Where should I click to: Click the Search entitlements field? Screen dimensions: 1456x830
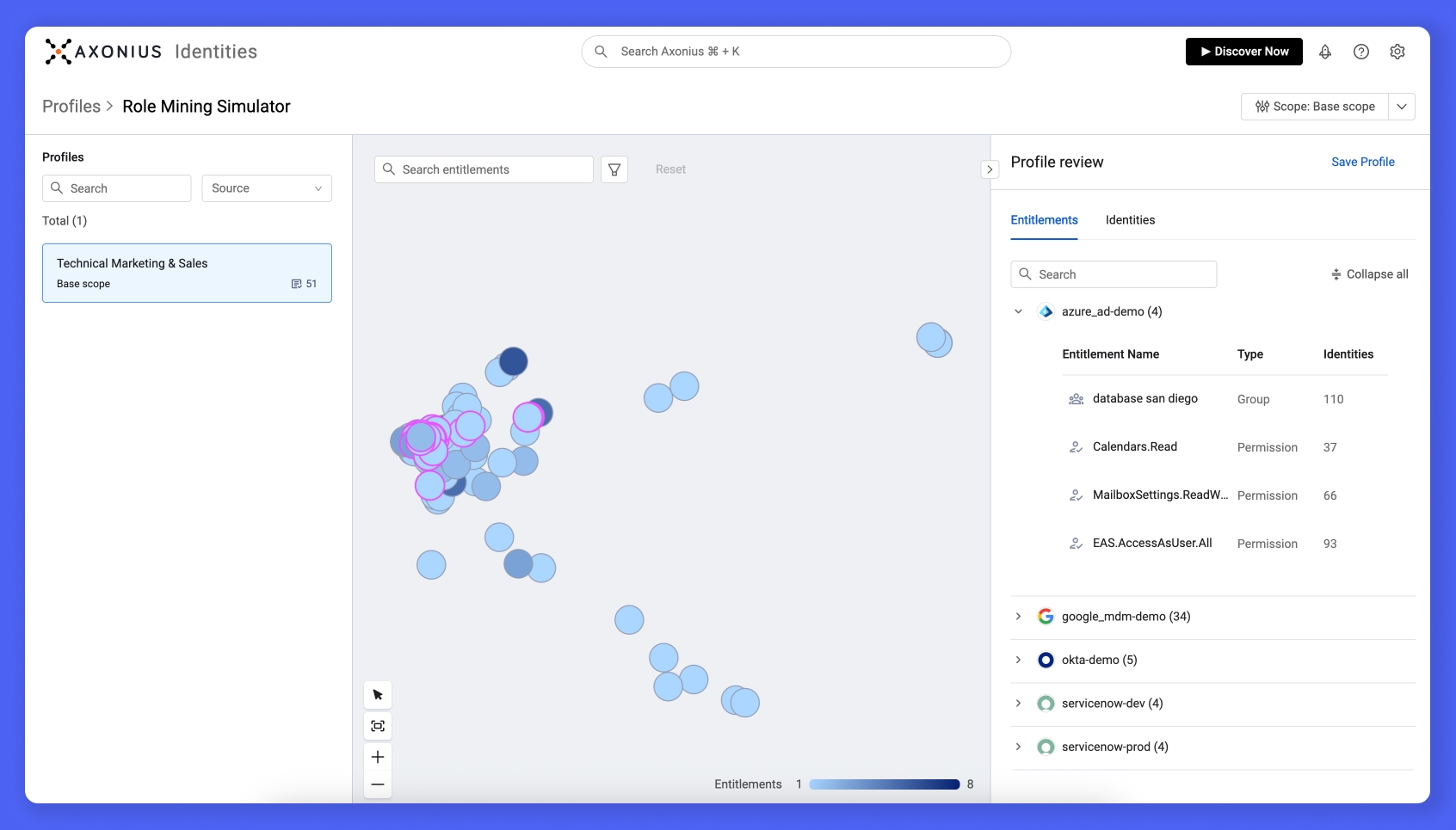coord(484,169)
